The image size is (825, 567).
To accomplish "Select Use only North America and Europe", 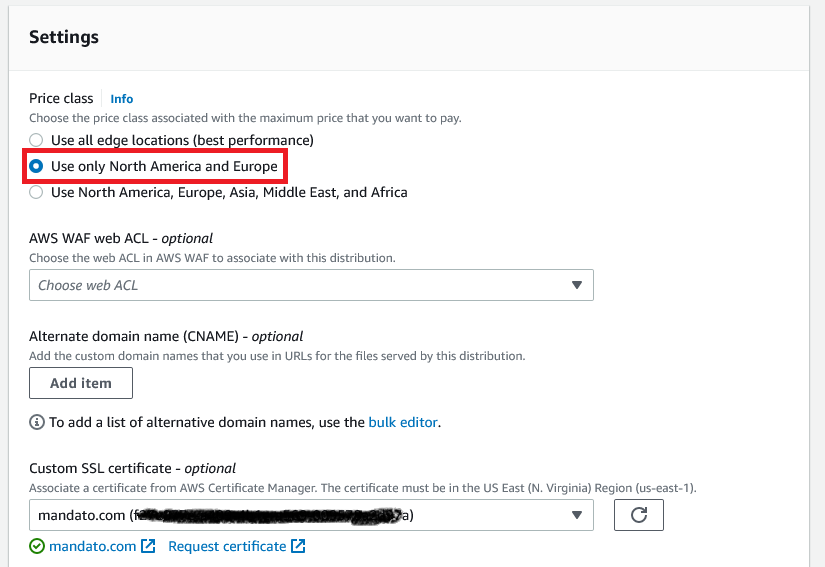I will [x=36, y=166].
